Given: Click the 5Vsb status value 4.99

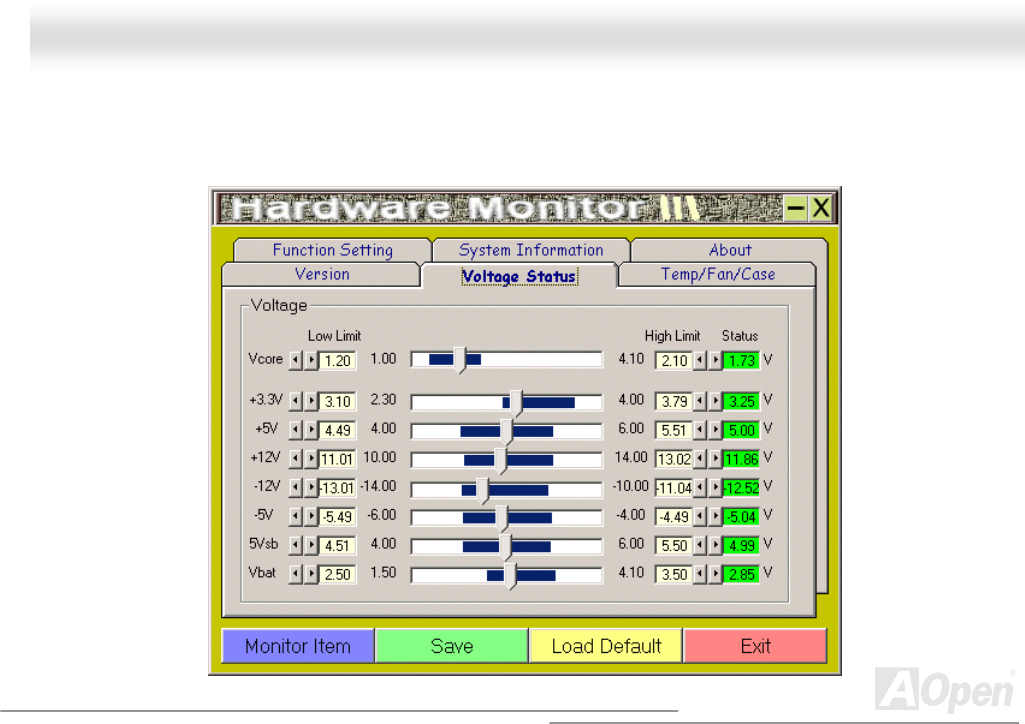Looking at the screenshot, I should point(741,546).
